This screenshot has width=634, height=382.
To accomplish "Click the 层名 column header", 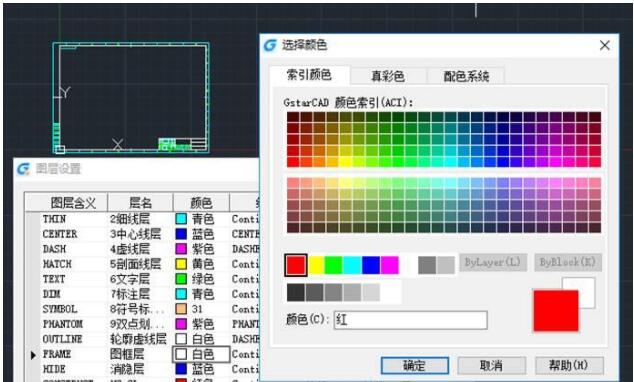I will [140, 202].
